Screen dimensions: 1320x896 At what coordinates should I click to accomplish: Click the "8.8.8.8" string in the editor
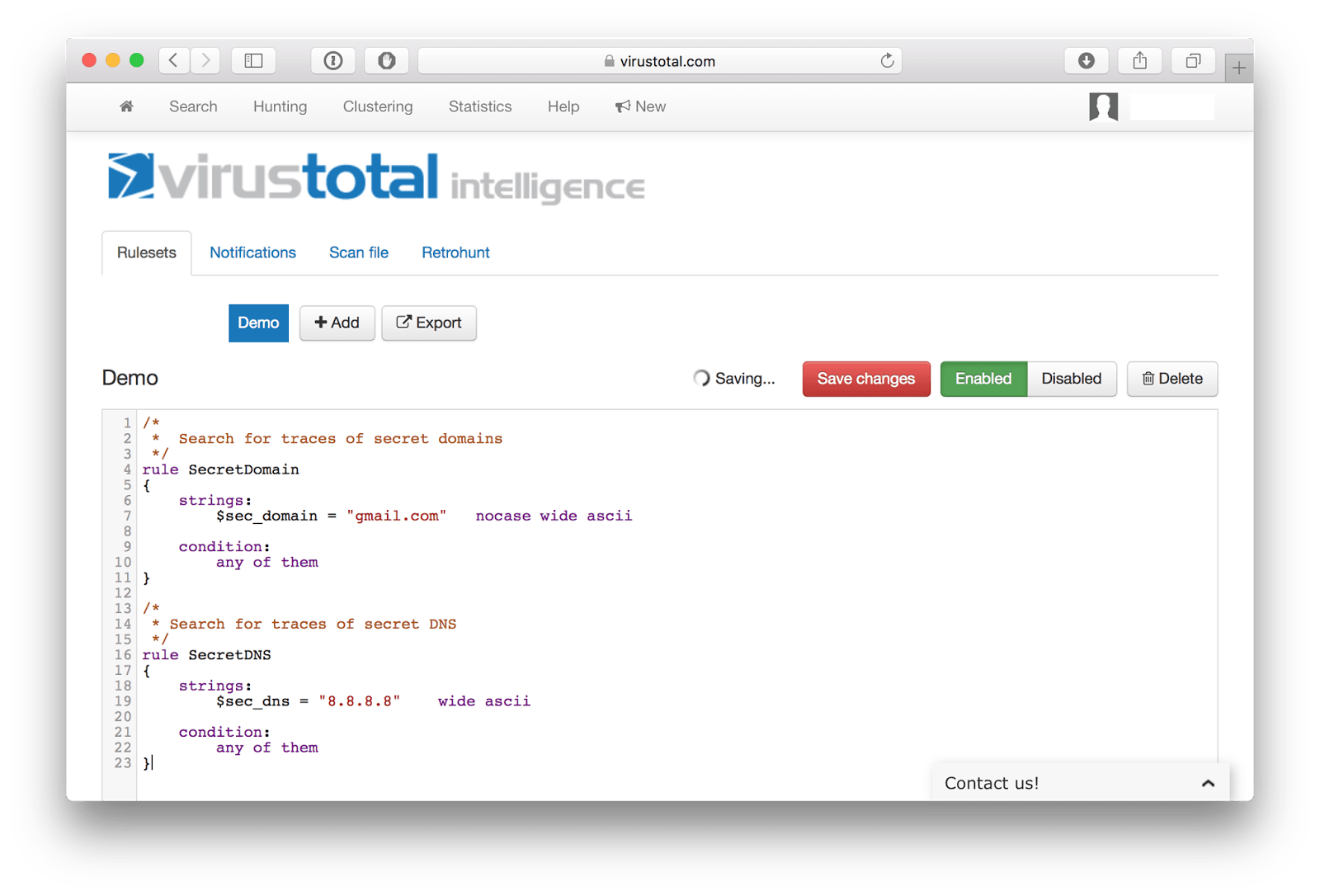360,701
